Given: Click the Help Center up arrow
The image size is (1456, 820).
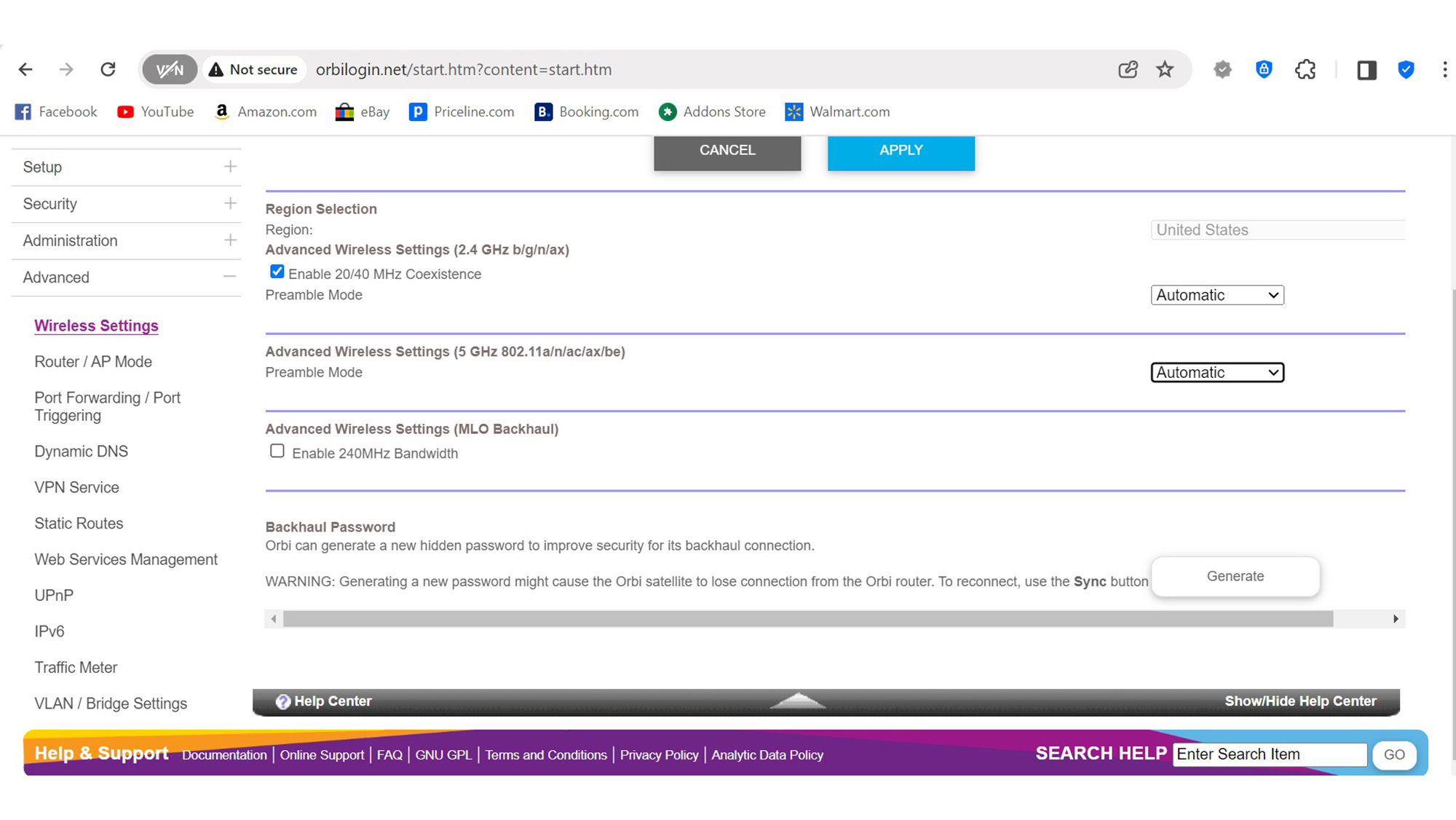Looking at the screenshot, I should coord(798,701).
